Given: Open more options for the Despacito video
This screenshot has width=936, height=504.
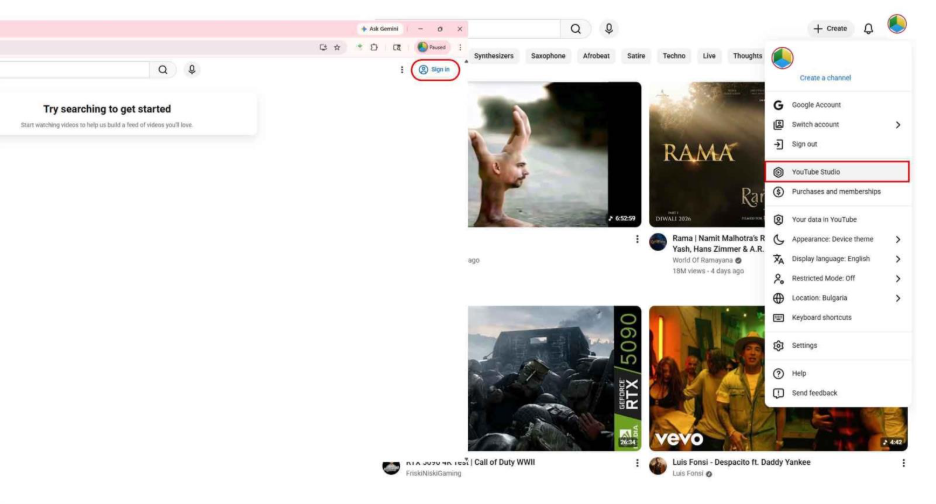Looking at the screenshot, I should pos(904,463).
